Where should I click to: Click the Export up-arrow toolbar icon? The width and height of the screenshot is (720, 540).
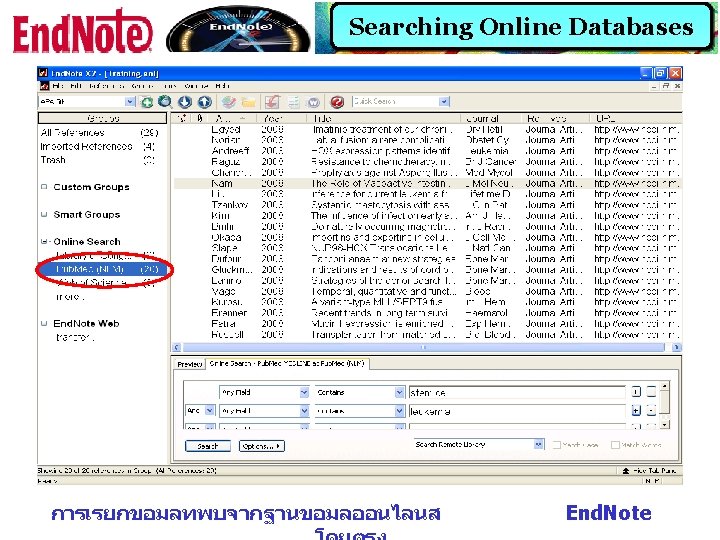pyautogui.click(x=205, y=102)
